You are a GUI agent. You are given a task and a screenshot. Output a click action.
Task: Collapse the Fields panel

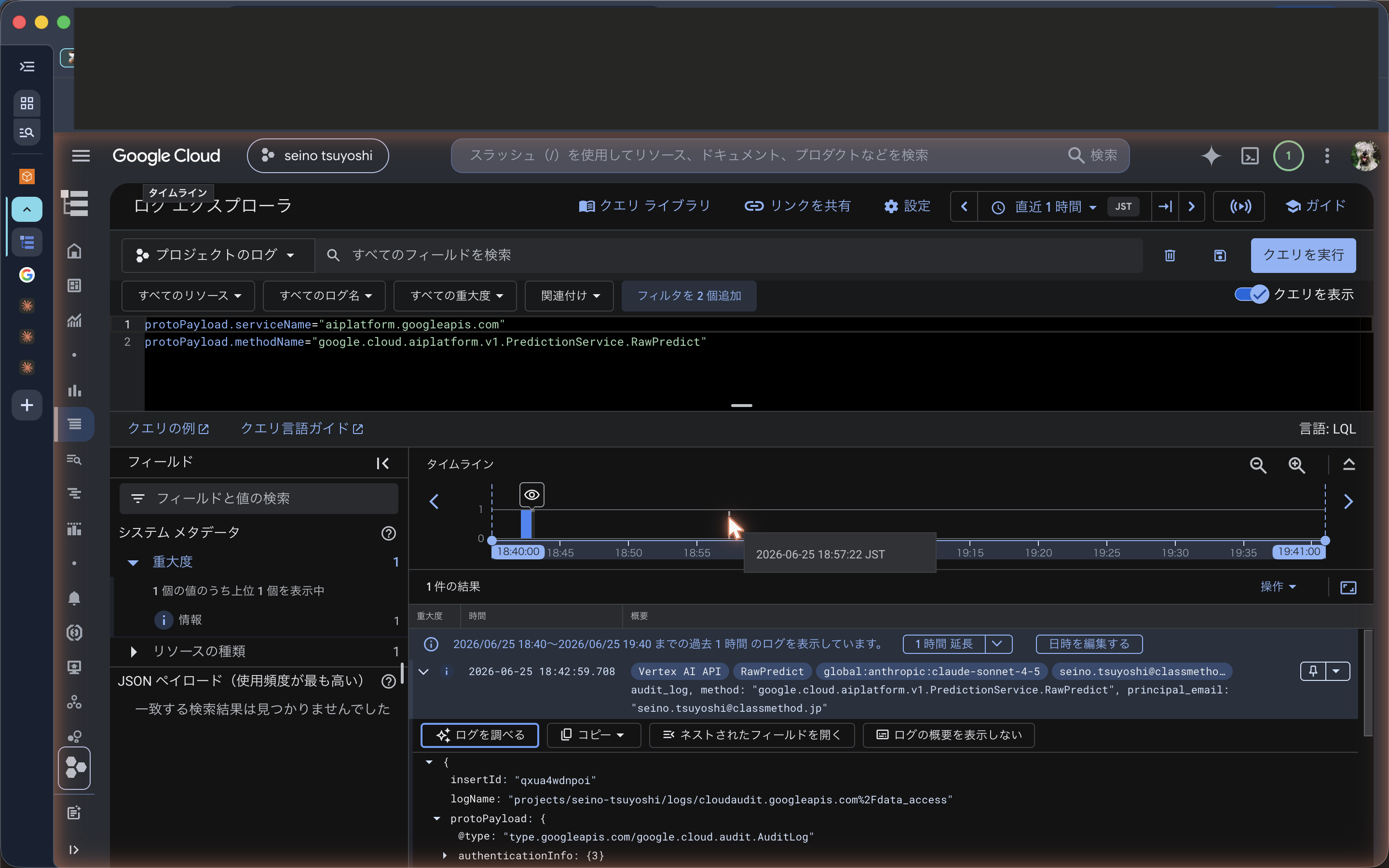click(383, 463)
